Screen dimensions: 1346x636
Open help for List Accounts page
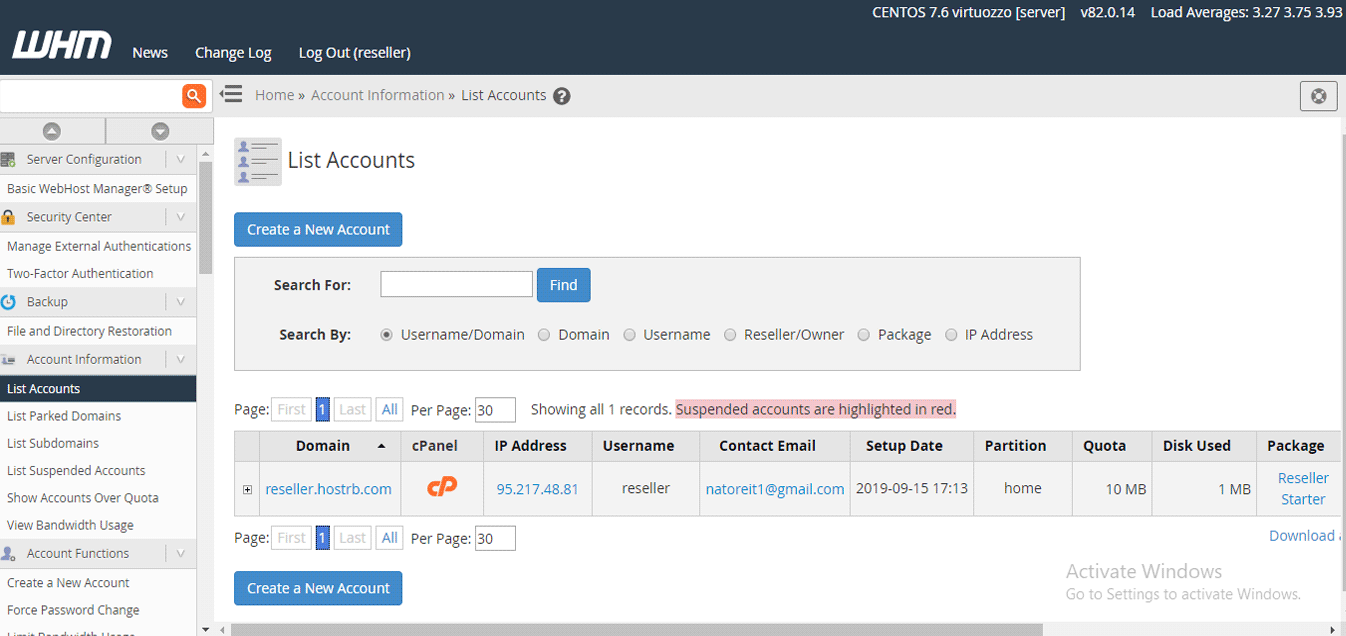pos(562,96)
